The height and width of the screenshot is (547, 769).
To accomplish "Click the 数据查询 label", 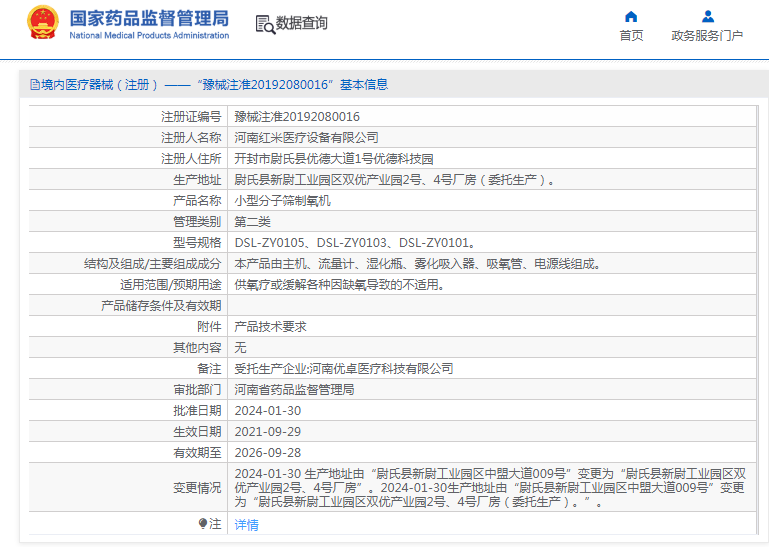I will point(302,23).
